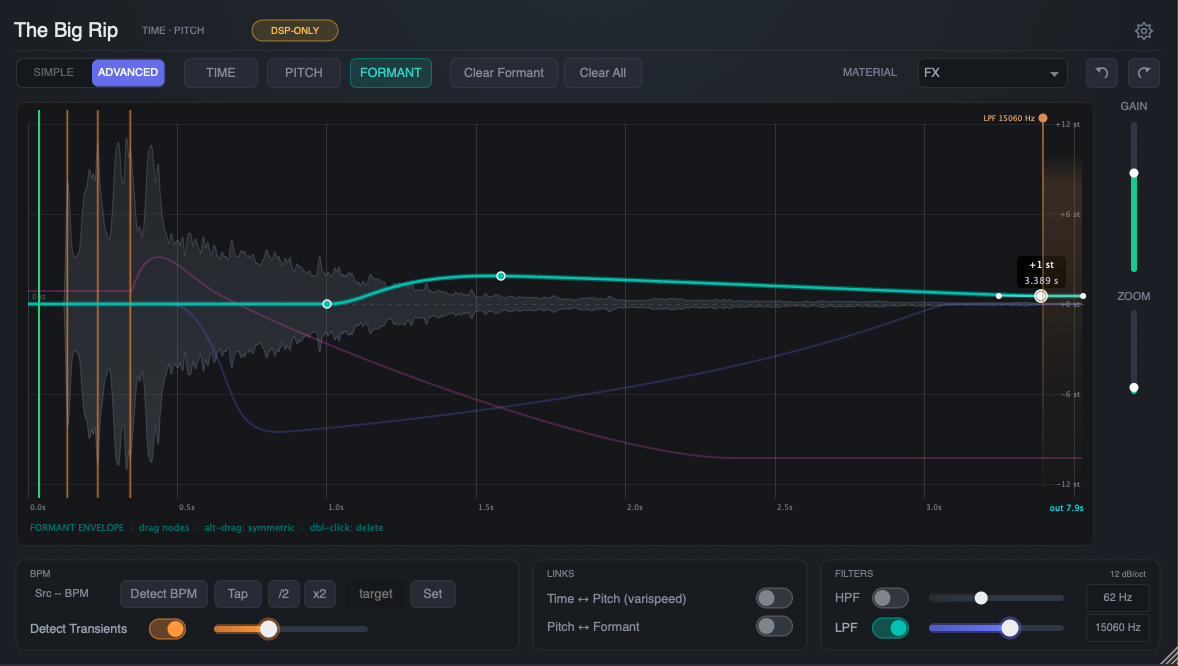The width and height of the screenshot is (1178, 666).
Task: Click the 15060 Hz LPF value field
Action: pos(1118,628)
